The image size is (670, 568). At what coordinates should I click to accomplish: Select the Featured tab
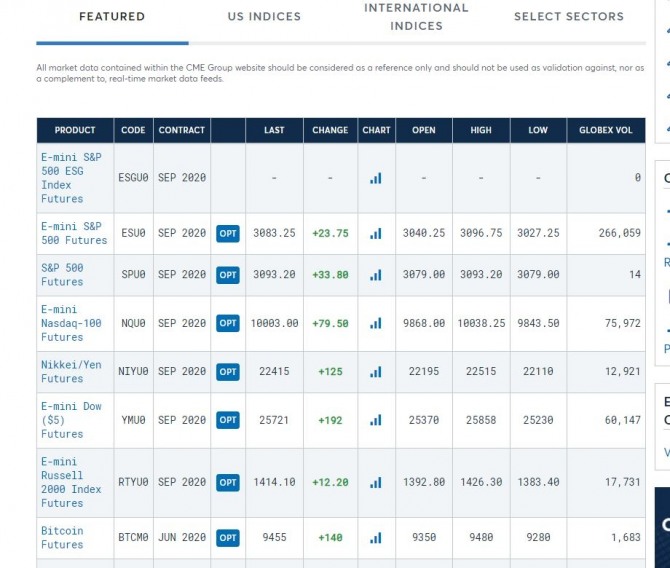pyautogui.click(x=112, y=17)
